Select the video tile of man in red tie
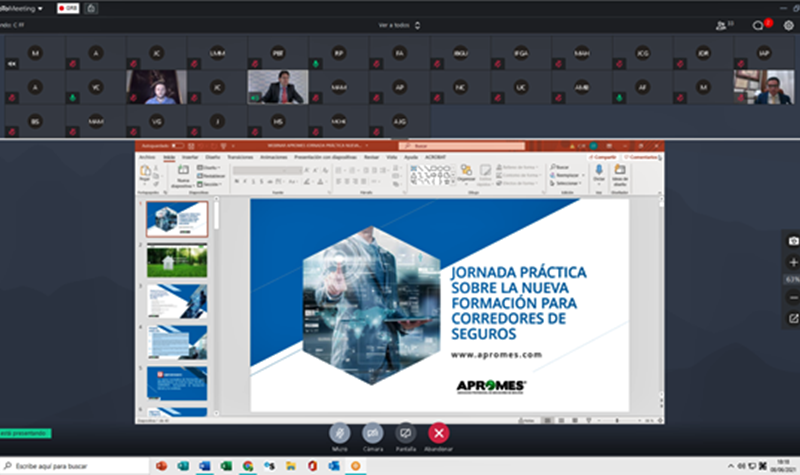800x475 pixels. (x=278, y=87)
